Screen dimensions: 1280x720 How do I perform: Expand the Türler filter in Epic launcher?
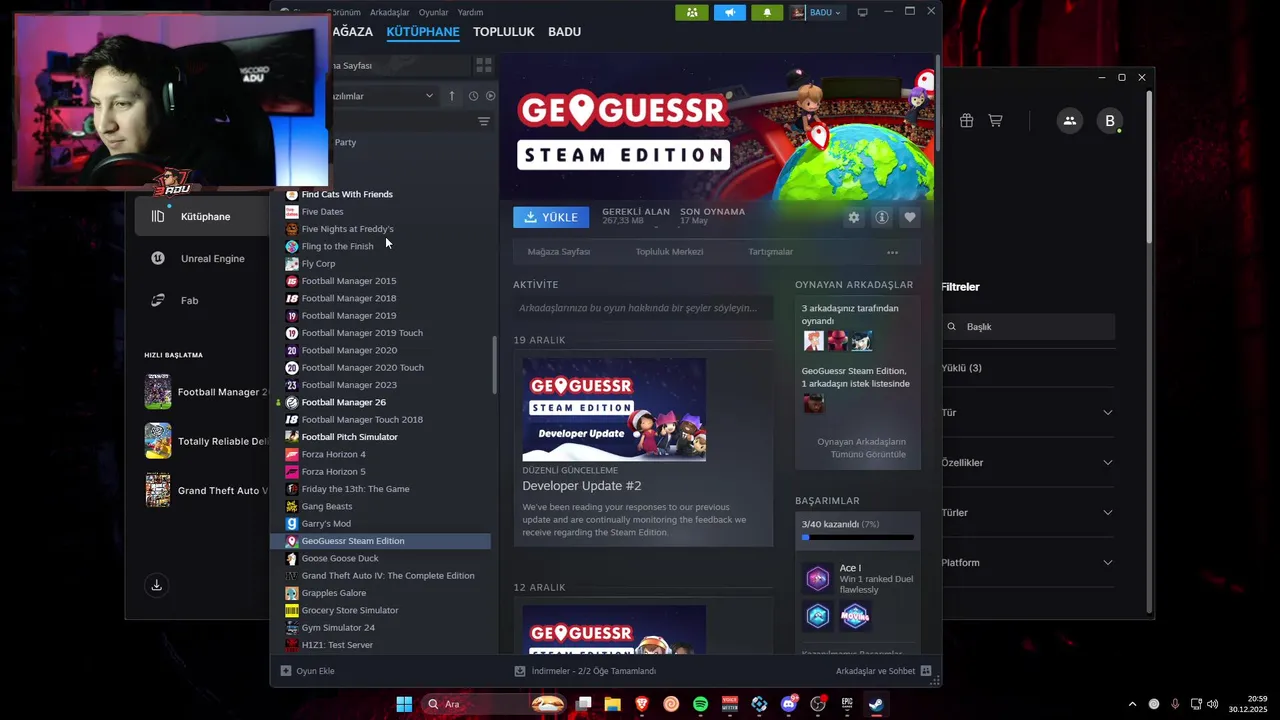point(1107,513)
